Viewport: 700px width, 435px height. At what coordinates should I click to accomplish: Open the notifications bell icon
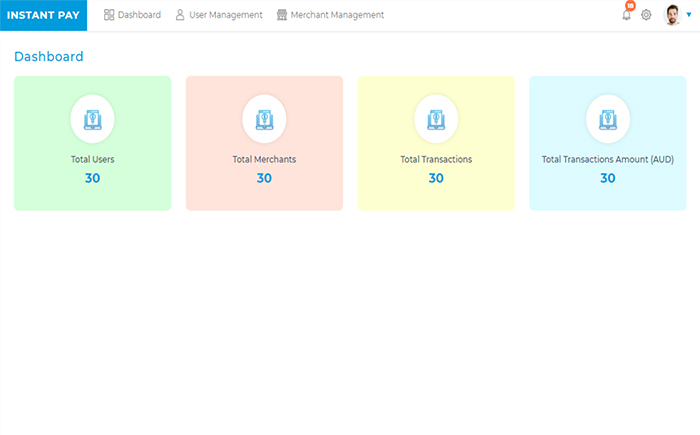(x=626, y=15)
